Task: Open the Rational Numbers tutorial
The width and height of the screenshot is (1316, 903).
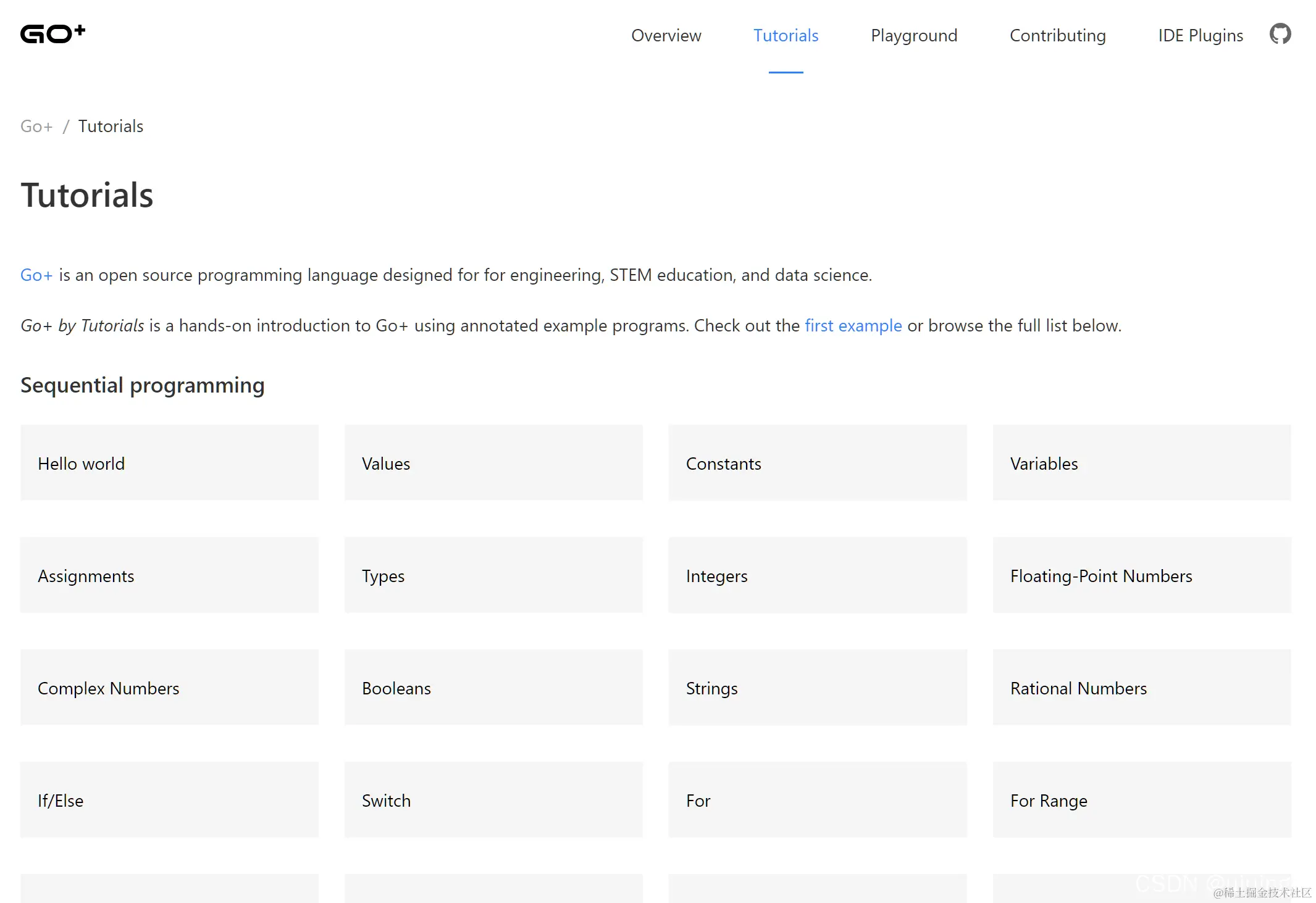Action: [x=1141, y=688]
